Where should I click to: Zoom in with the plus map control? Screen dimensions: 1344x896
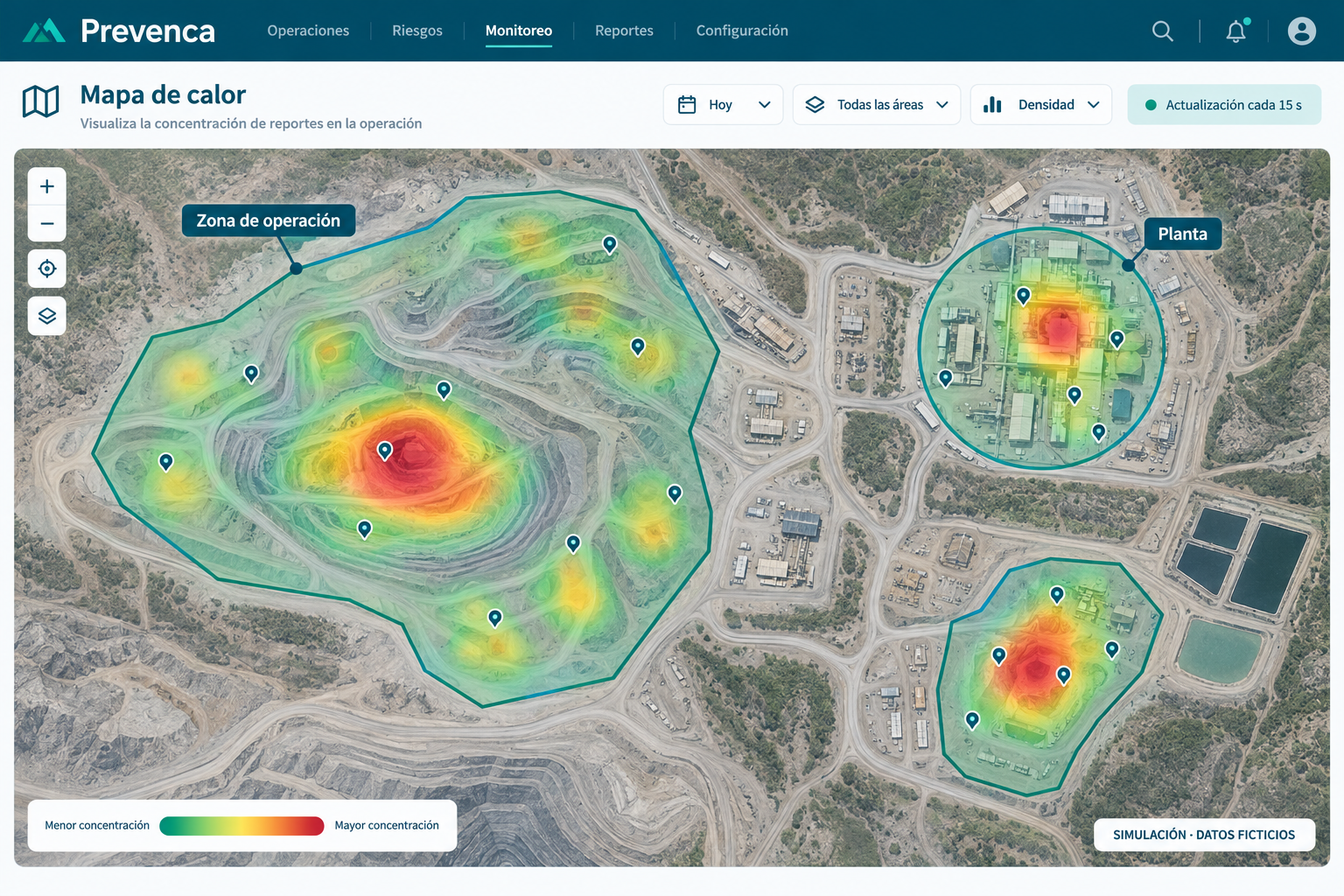point(47,186)
